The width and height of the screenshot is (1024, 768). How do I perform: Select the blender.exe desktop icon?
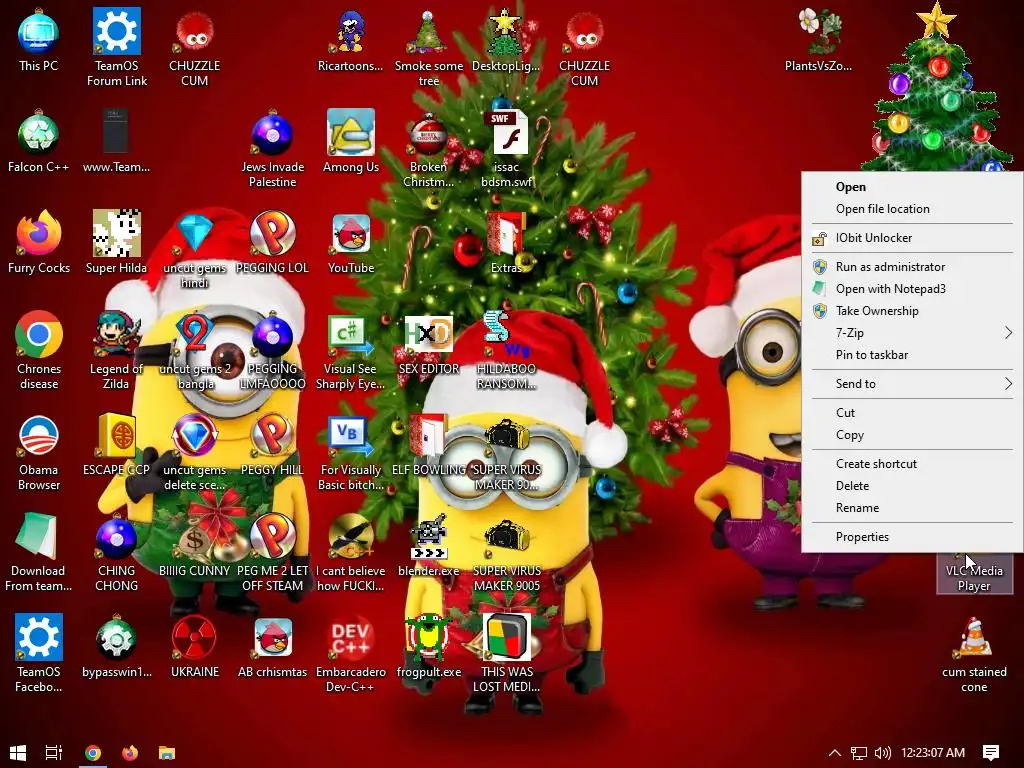point(428,545)
